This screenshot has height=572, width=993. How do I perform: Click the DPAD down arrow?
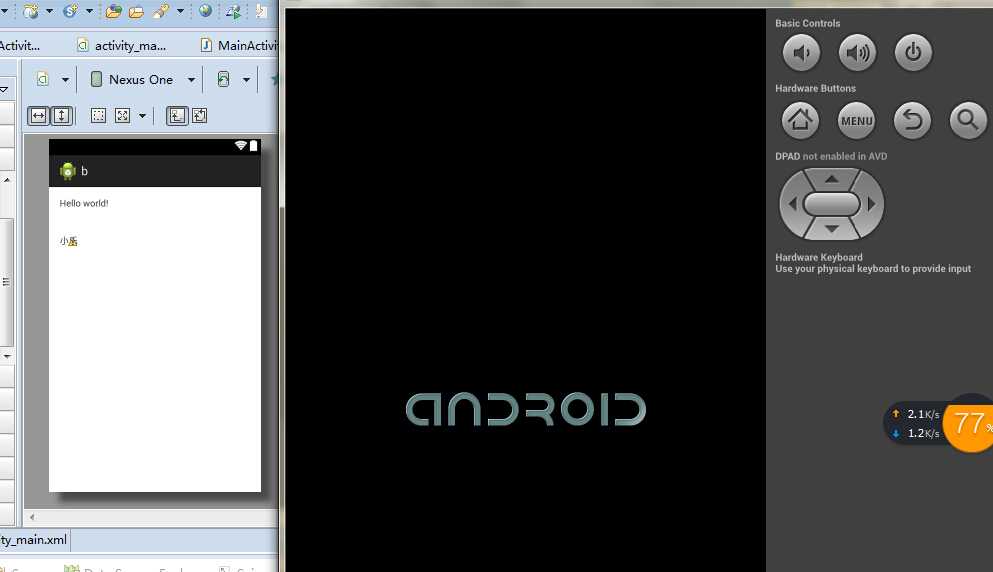[x=832, y=229]
